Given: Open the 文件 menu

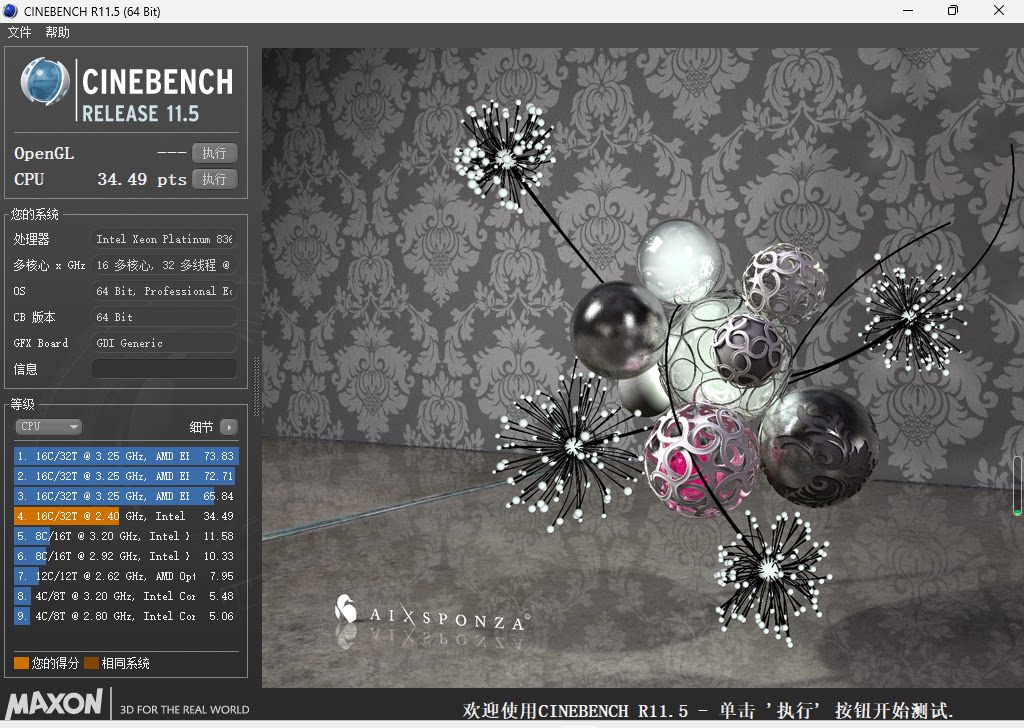Looking at the screenshot, I should point(20,33).
